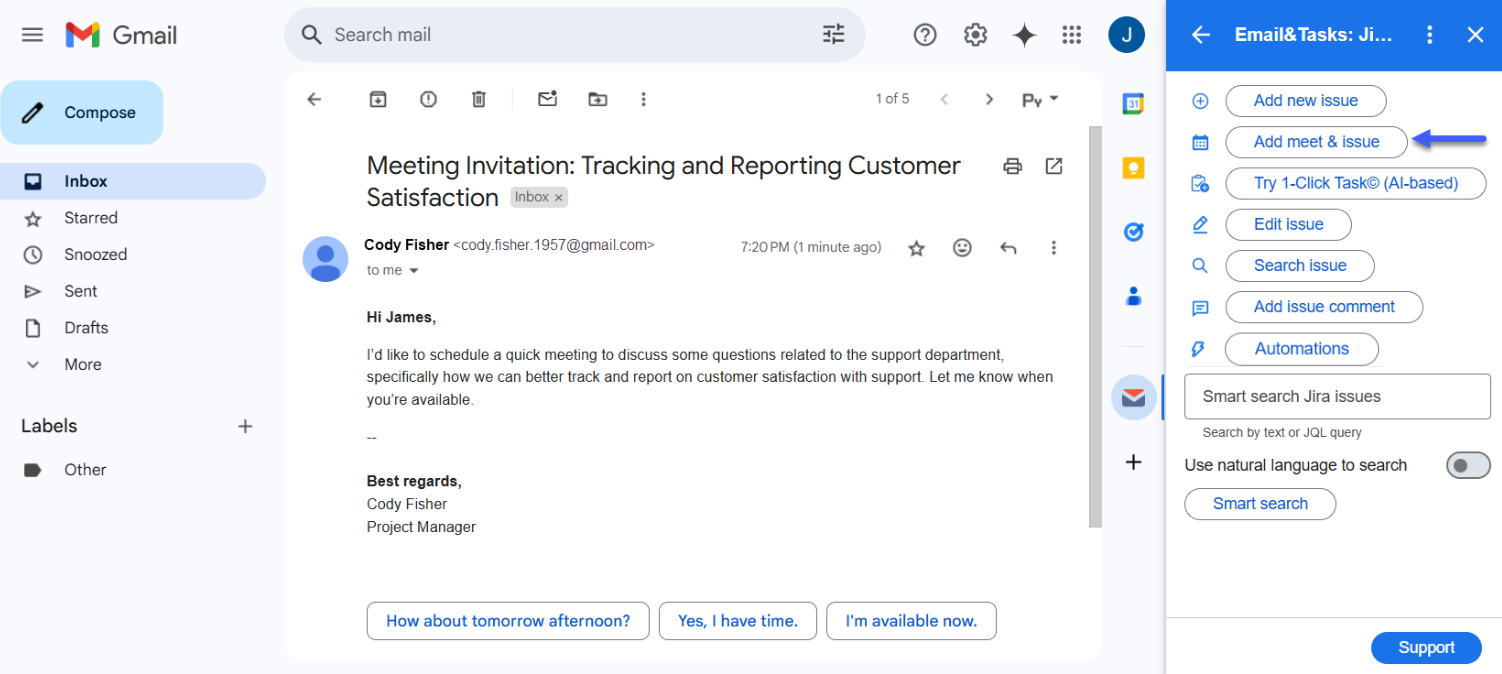Screen dimensions: 1502x674
Task: Go to Drafts folder
Action: coord(86,328)
